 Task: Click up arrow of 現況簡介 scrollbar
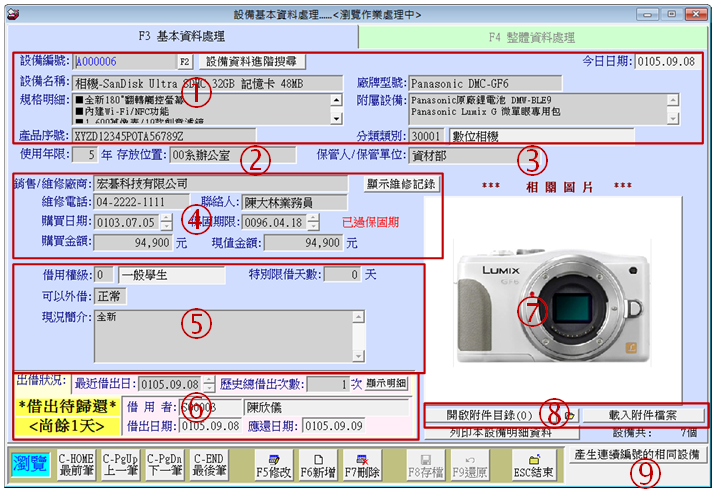[358, 317]
